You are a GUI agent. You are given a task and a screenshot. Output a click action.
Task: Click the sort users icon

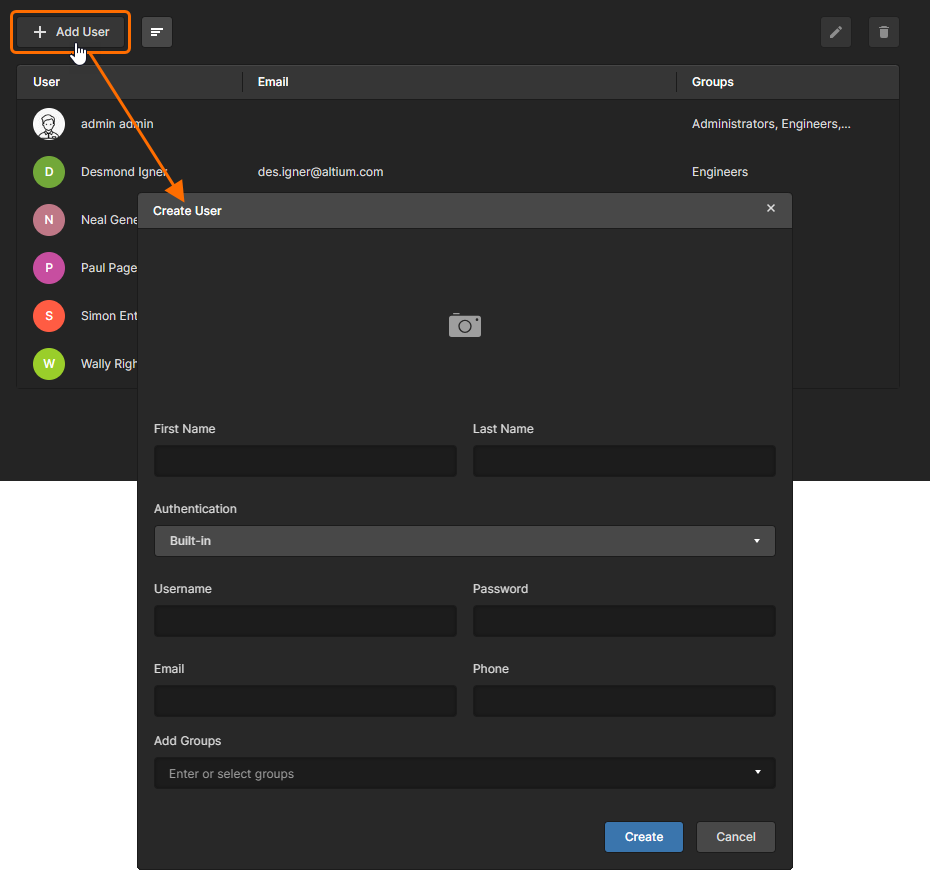[156, 32]
